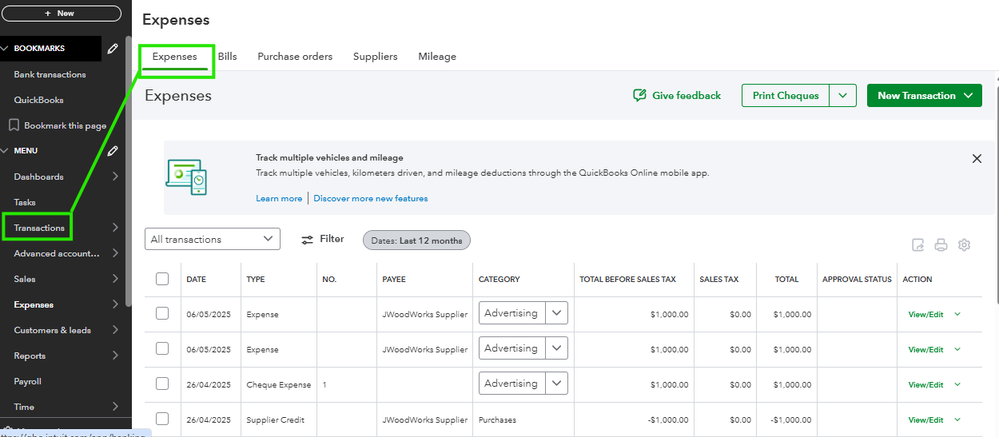The image size is (999, 437).
Task: Click the Learn more link
Action: click(279, 198)
